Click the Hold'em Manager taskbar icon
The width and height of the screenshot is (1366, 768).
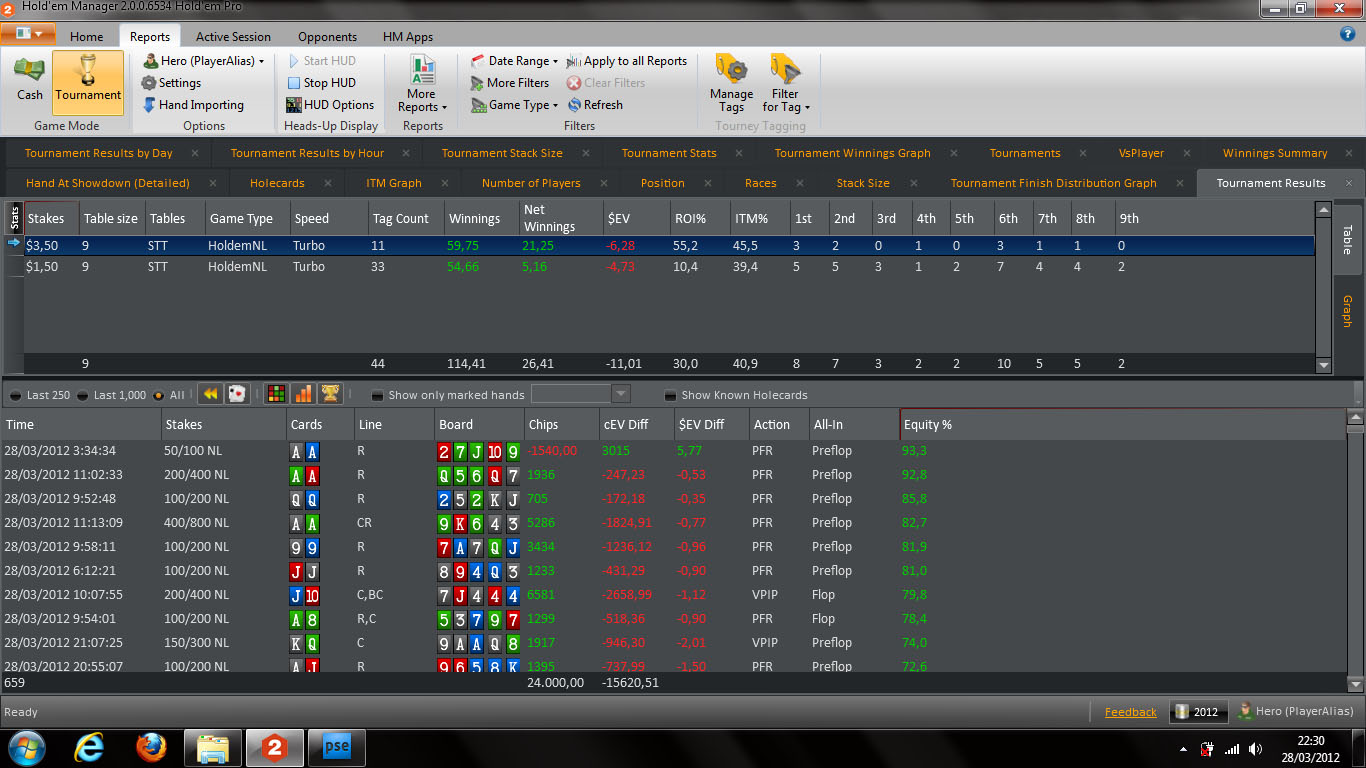(274, 747)
